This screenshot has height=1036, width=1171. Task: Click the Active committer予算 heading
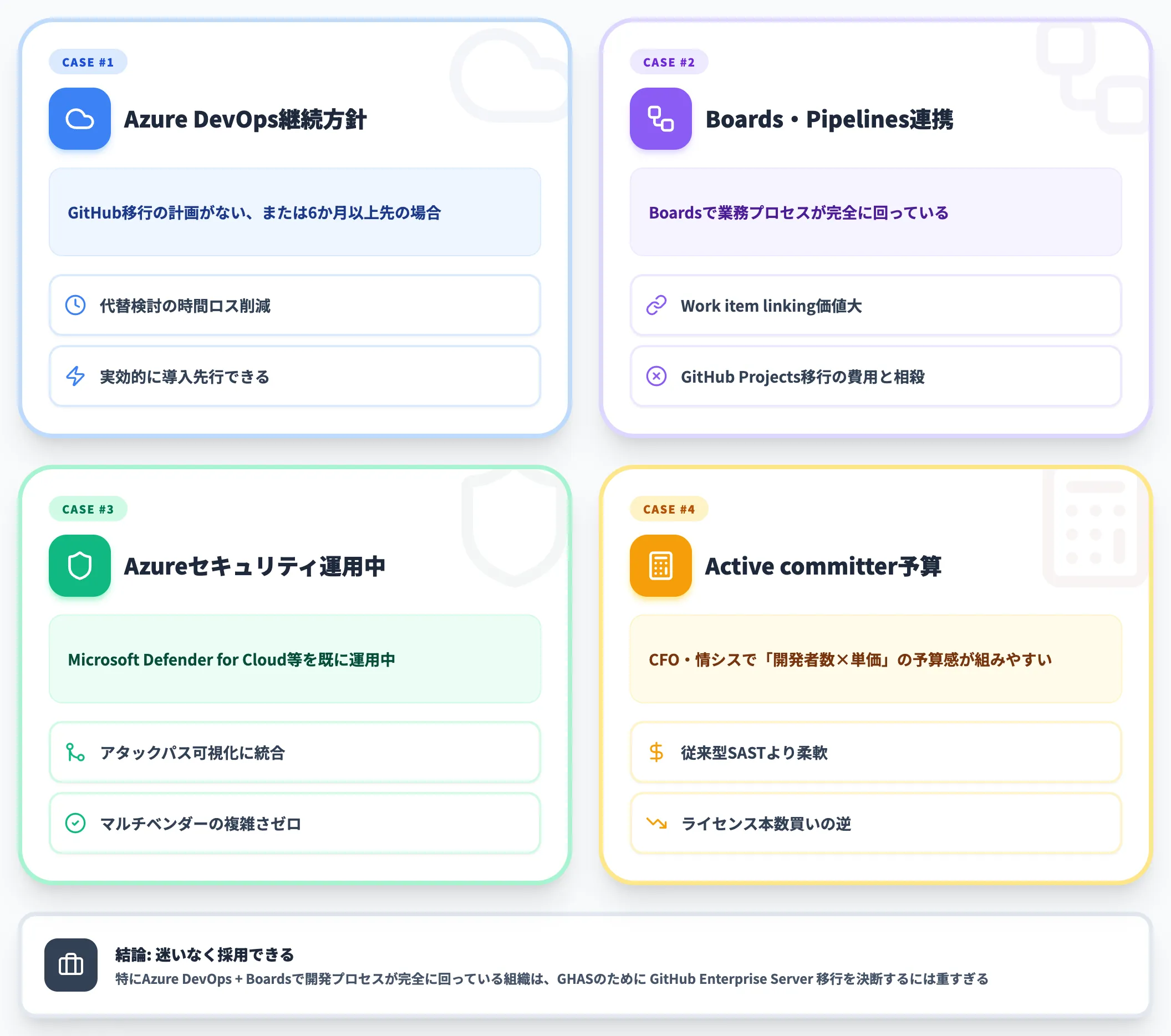[x=823, y=566]
